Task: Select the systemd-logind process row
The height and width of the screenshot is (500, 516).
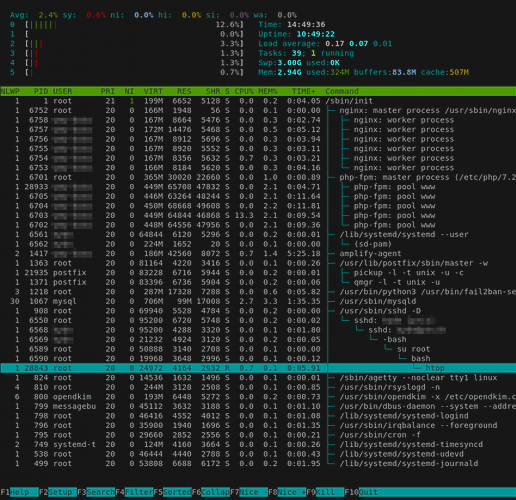Action: coord(258,416)
